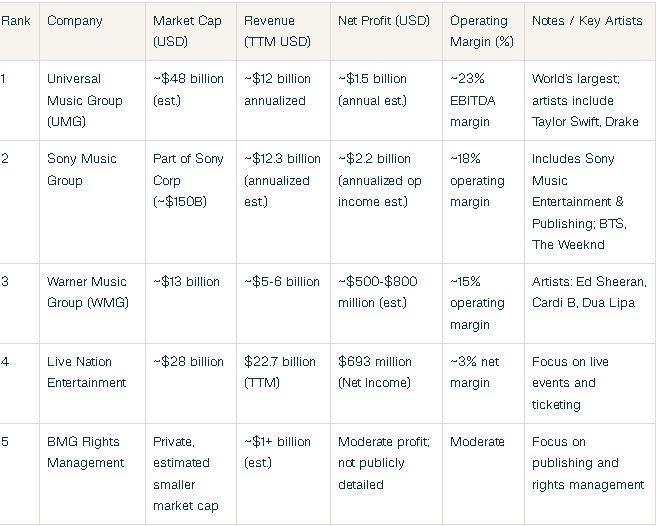
Task: Click the BMG Rights Management cell
Action: point(85,452)
